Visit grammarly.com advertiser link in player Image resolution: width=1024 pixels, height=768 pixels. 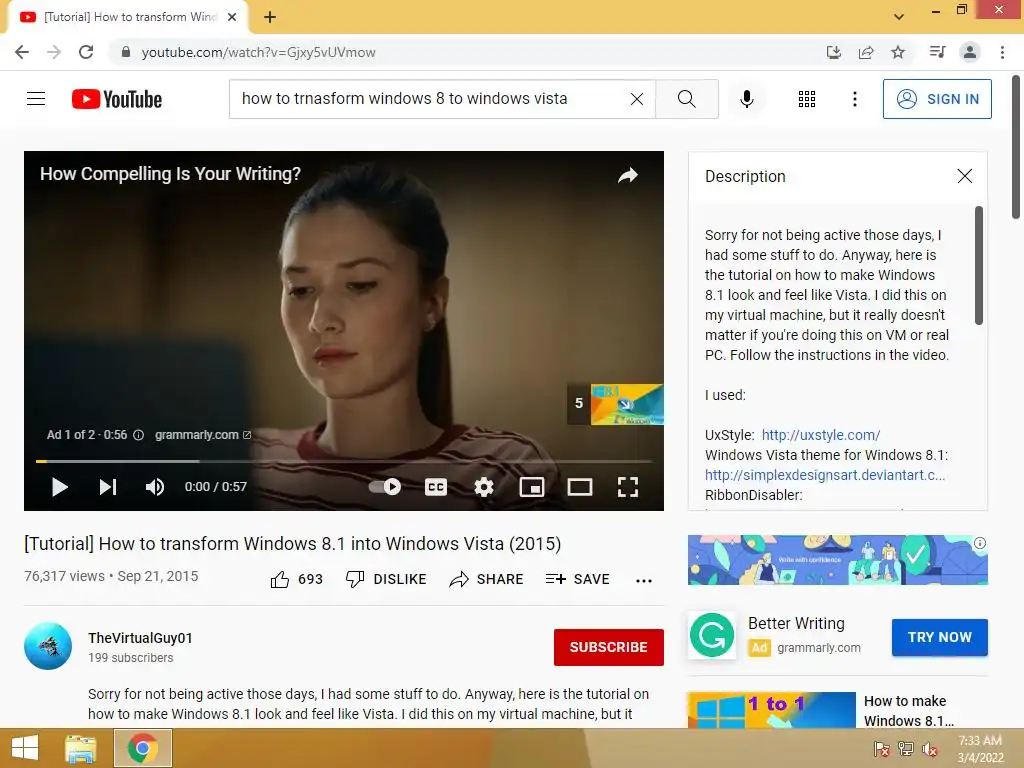click(x=202, y=435)
